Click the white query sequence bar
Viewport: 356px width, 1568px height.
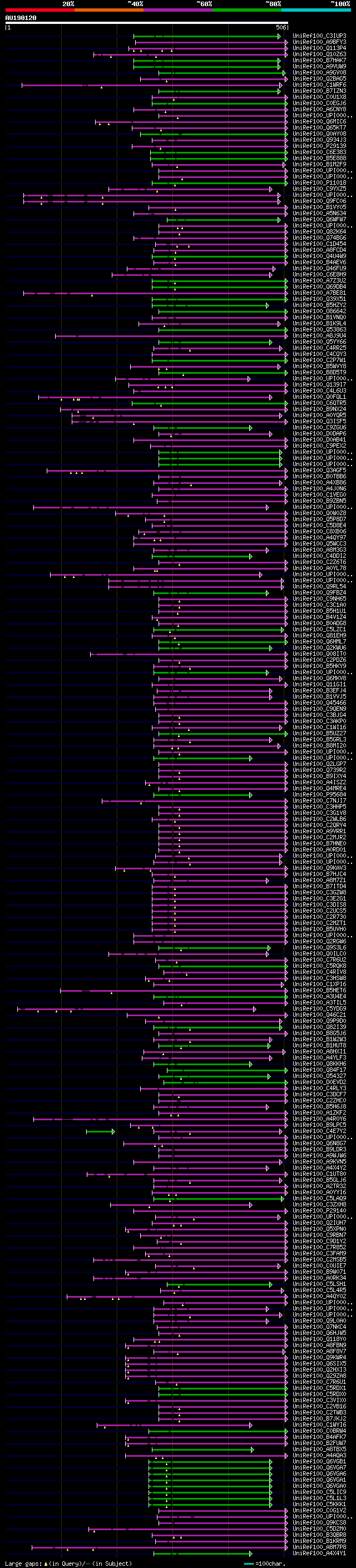coord(147,22)
